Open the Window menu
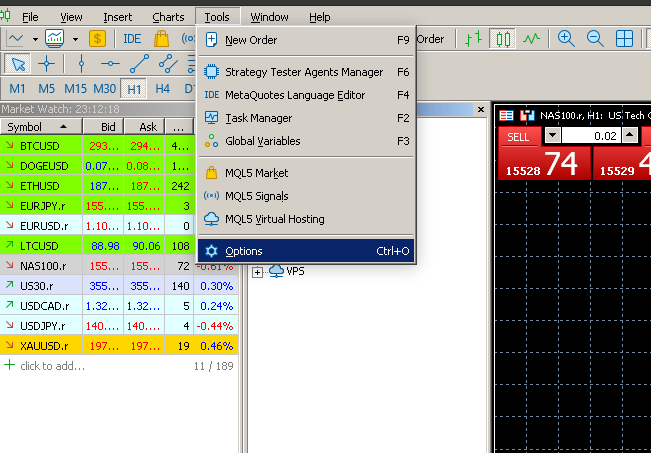This screenshot has height=453, width=651. [x=269, y=17]
